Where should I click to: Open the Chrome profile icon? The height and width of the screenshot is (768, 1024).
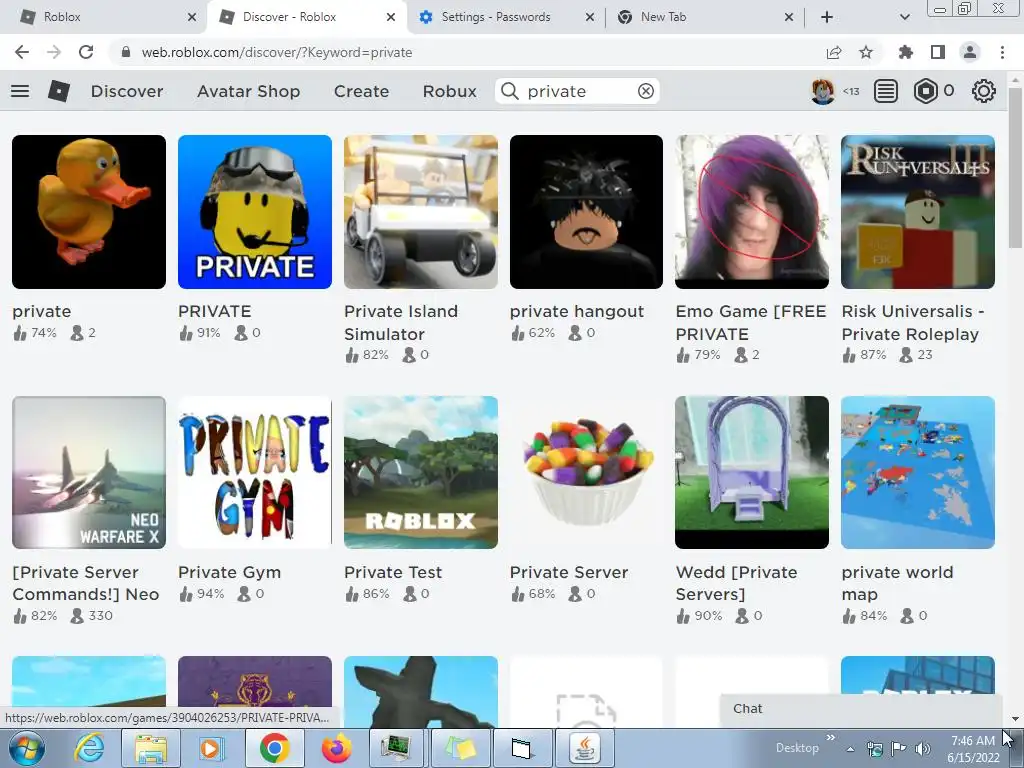coord(970,52)
